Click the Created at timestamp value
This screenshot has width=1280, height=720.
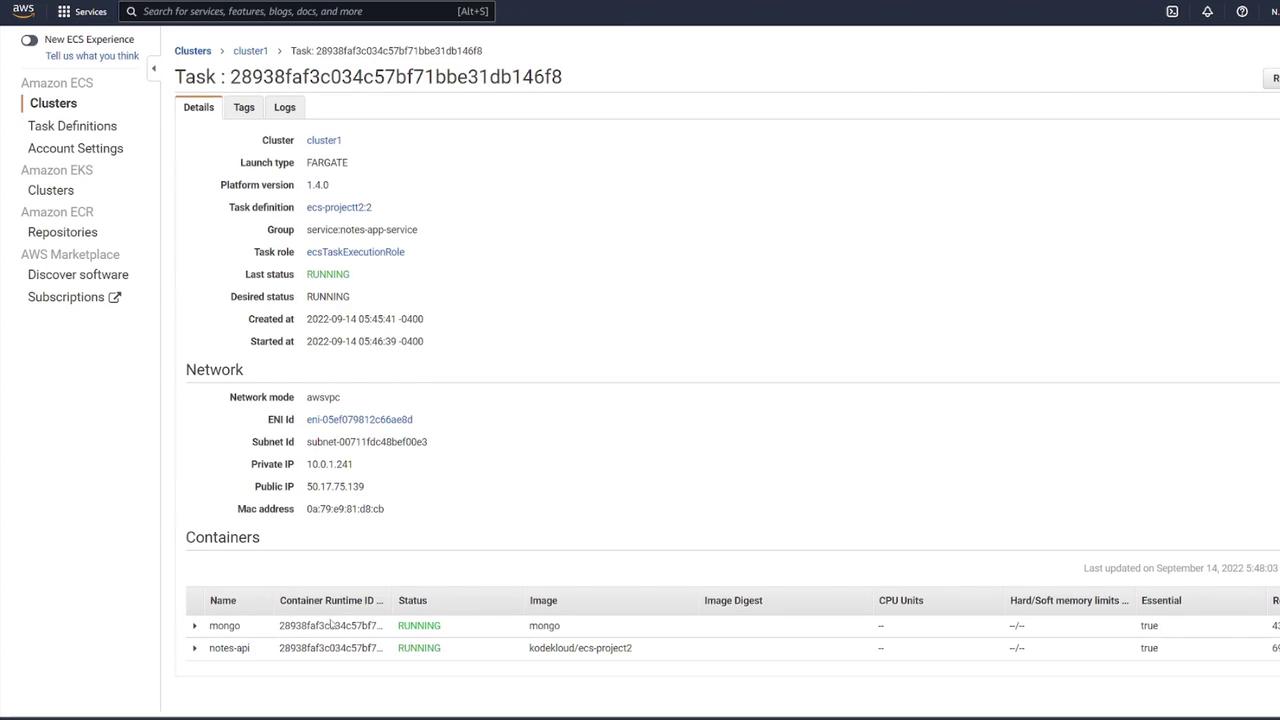[365, 319]
